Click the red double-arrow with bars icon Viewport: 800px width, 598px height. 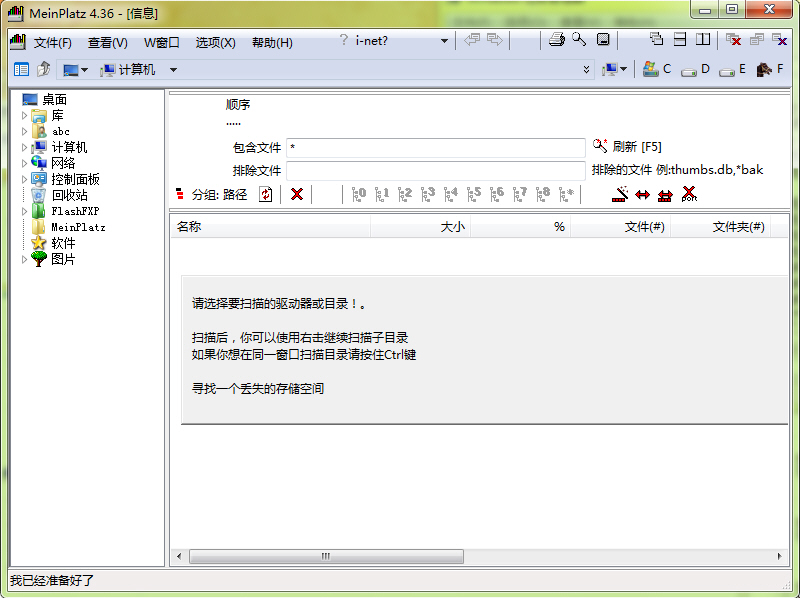pyautogui.click(x=665, y=195)
